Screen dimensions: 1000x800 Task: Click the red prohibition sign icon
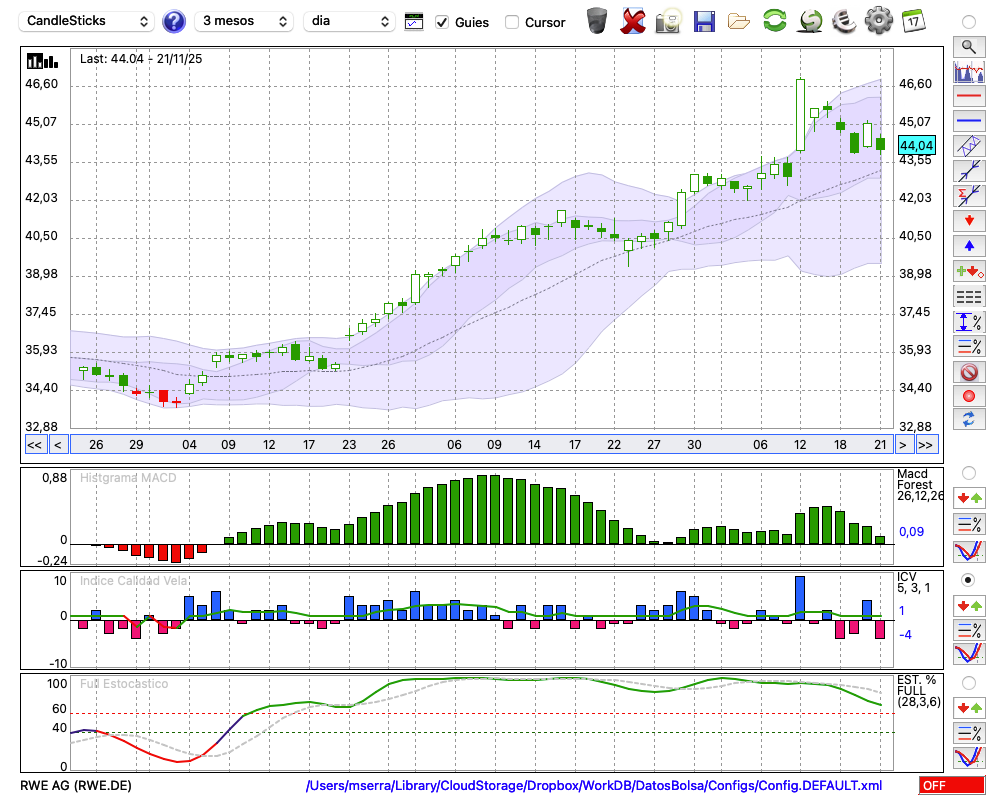[968, 371]
